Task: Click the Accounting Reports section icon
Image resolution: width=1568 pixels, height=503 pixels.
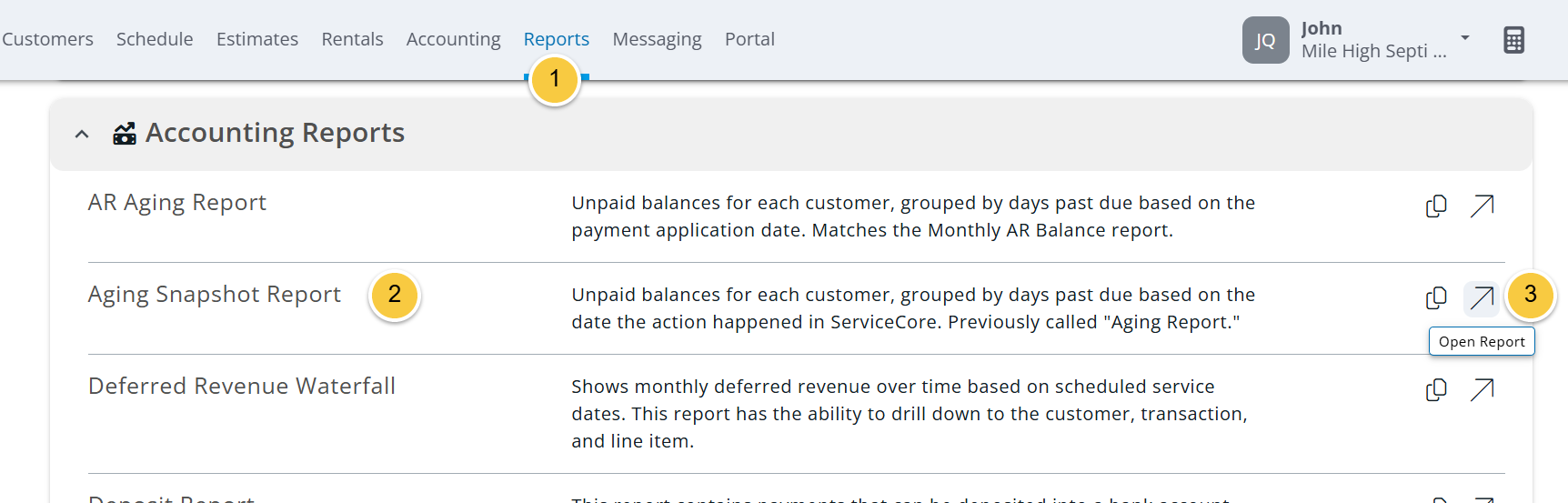Action: point(125,134)
